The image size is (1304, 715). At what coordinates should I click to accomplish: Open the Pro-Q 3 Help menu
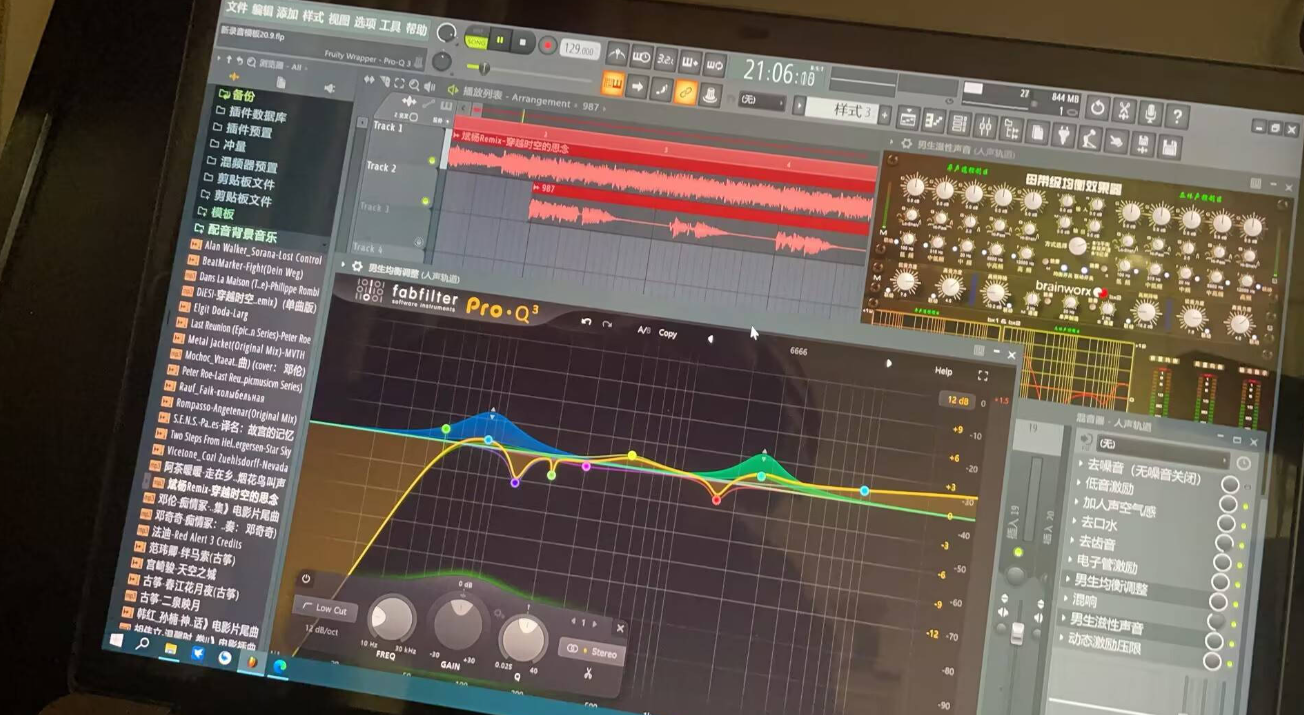pos(943,371)
